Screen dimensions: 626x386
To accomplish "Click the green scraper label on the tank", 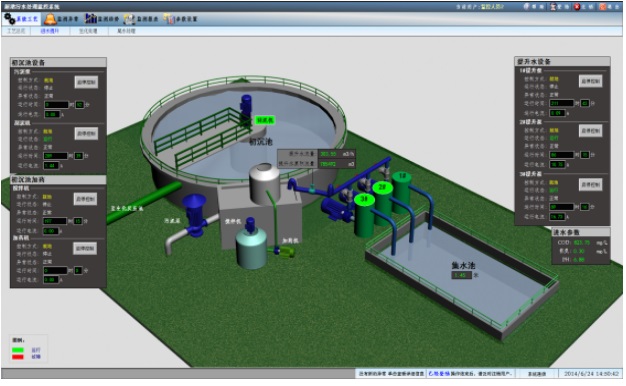I will point(265,120).
